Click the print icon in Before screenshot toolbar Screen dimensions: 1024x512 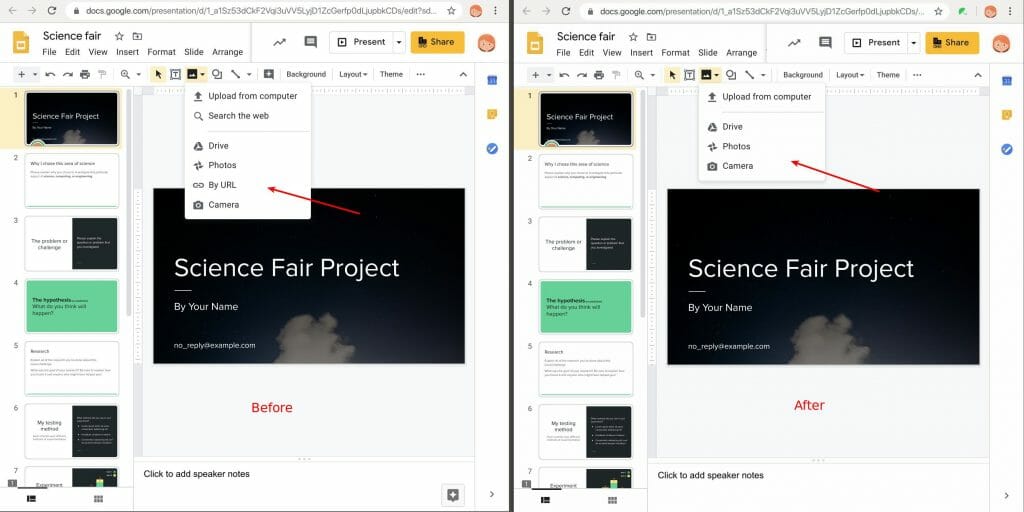[x=85, y=74]
